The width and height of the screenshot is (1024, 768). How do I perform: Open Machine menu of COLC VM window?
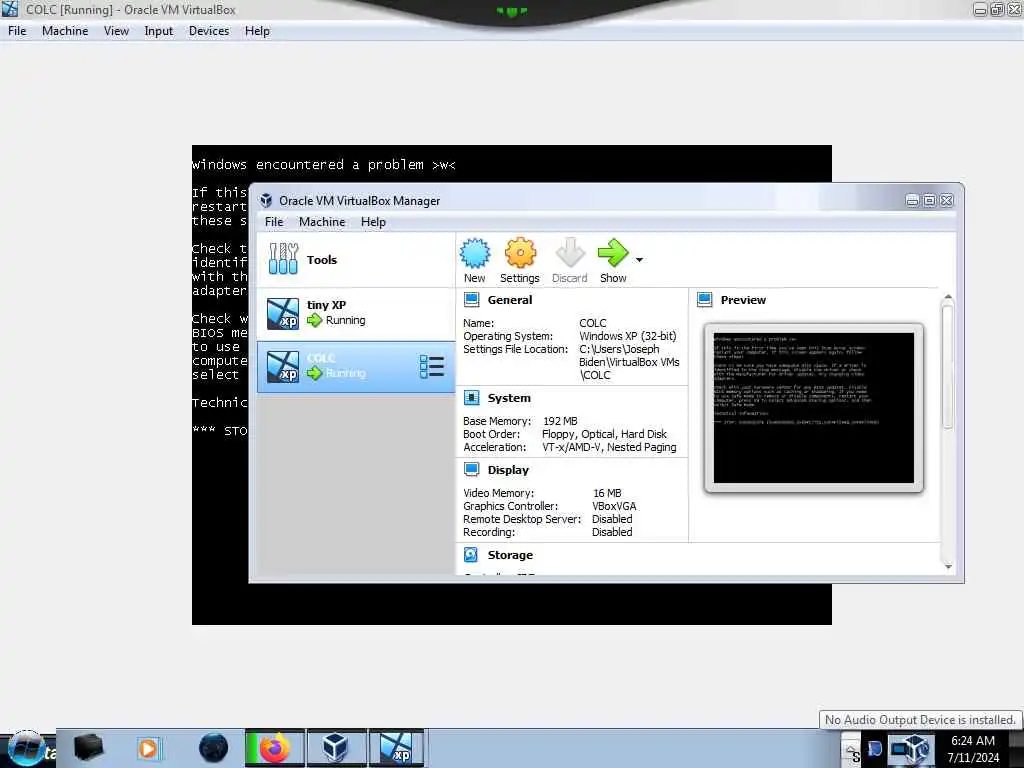click(65, 31)
